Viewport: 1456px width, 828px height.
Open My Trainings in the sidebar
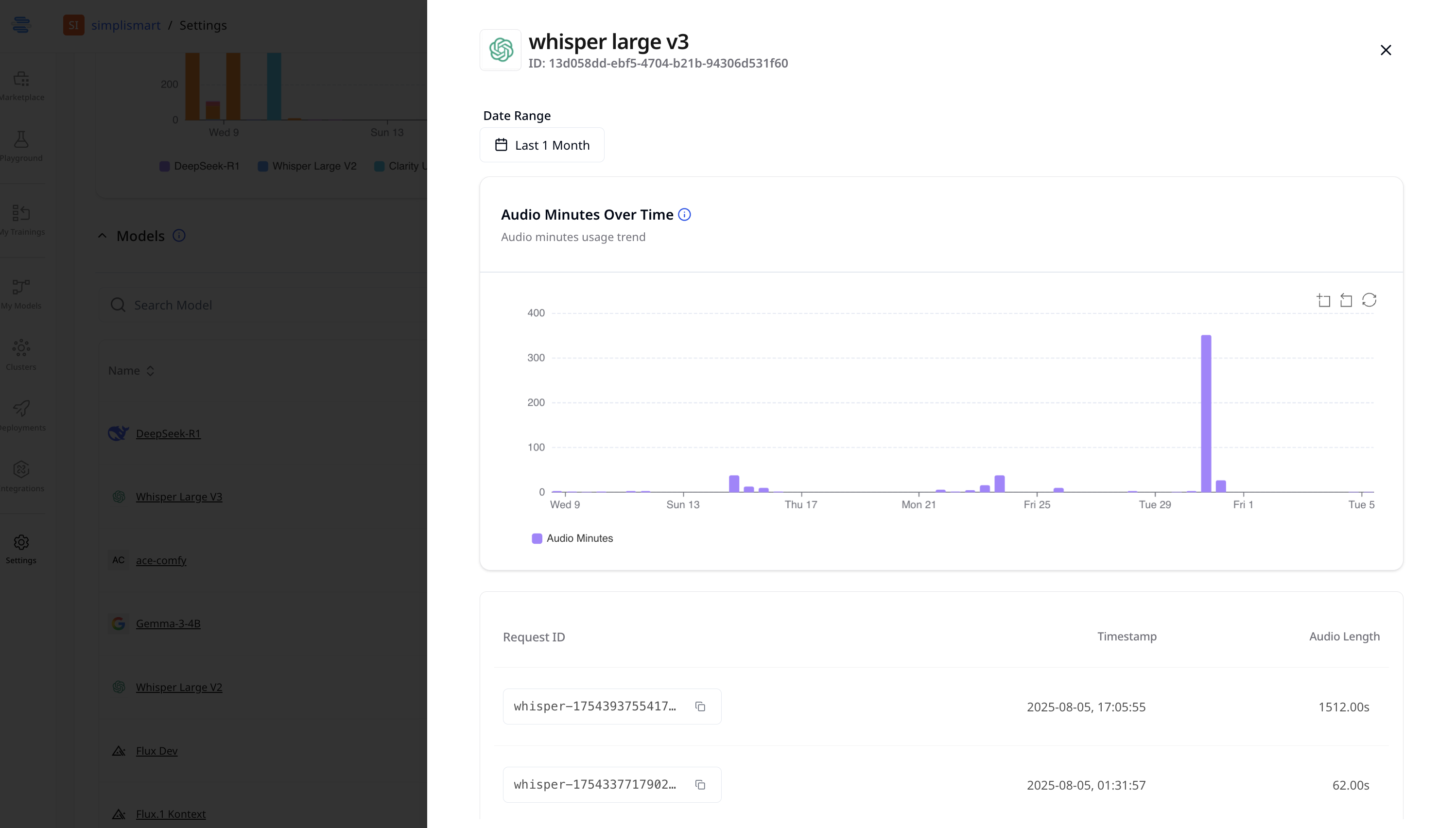(21, 221)
